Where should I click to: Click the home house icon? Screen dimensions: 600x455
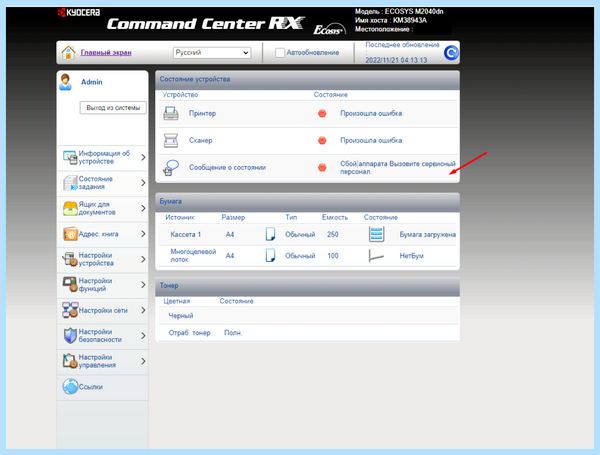(68, 52)
